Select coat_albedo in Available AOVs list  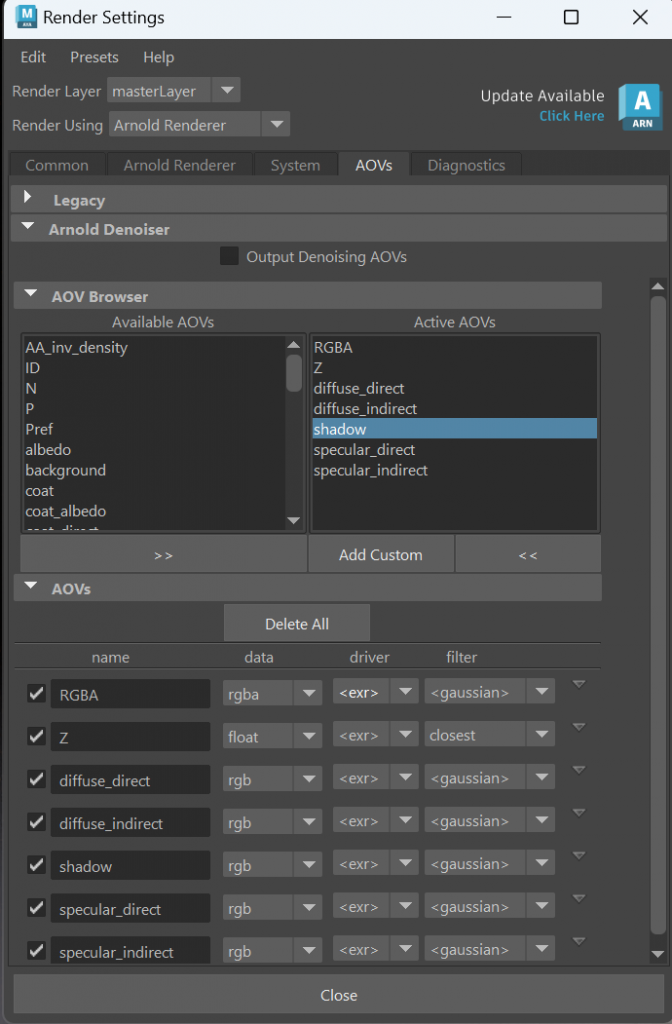tap(154, 511)
